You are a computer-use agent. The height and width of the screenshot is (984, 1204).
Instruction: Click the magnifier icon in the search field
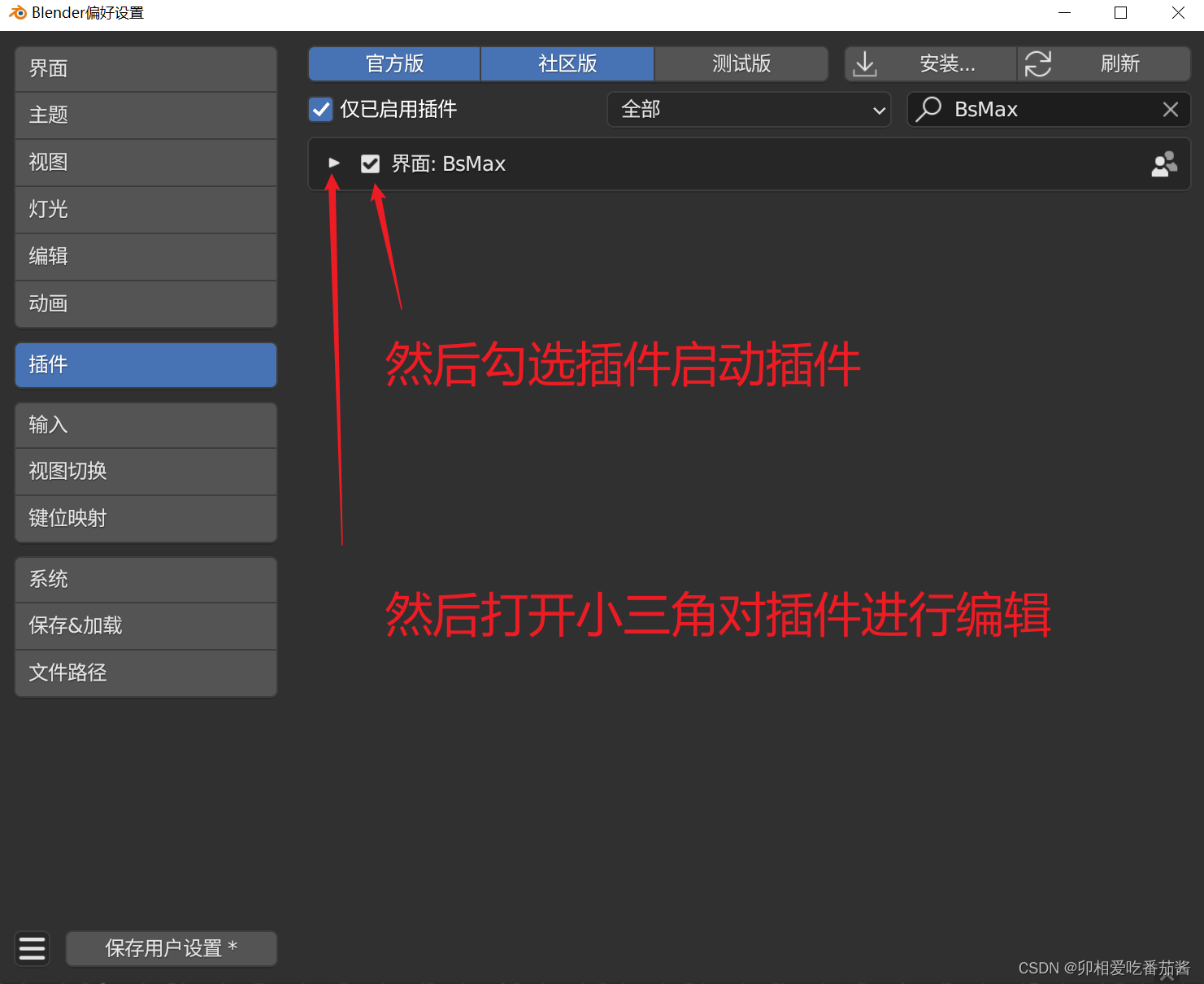pos(928,109)
